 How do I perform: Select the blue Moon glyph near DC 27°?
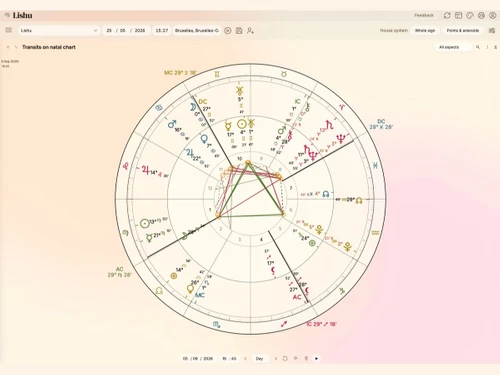coord(193,107)
